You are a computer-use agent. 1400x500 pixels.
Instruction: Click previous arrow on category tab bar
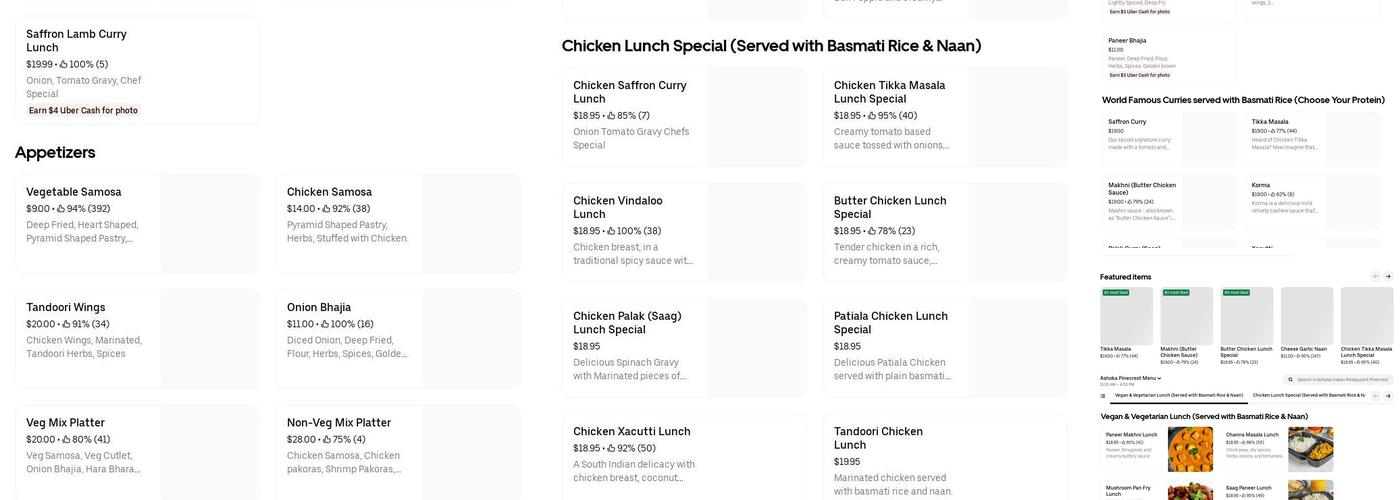1375,396
